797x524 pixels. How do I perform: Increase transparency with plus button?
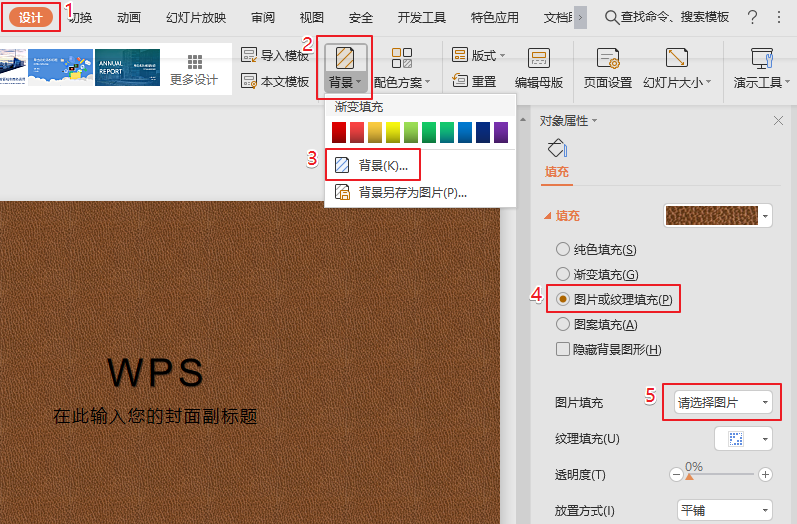(x=765, y=475)
